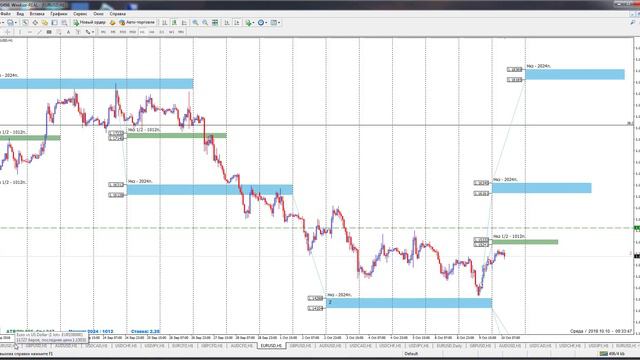Switch timeframe to H1
The image size is (640, 360).
[142, 32]
